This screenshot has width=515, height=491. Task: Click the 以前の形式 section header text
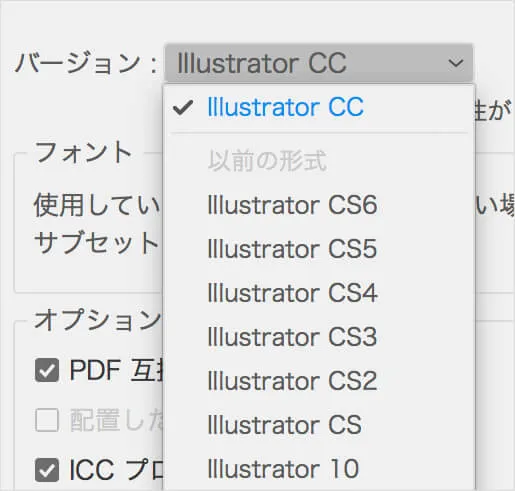(267, 161)
